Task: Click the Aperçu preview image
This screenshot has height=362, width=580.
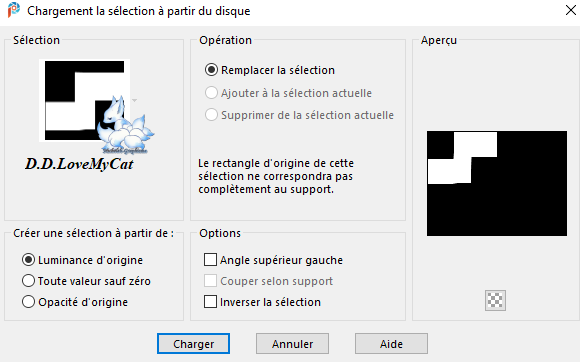Action: (497, 183)
